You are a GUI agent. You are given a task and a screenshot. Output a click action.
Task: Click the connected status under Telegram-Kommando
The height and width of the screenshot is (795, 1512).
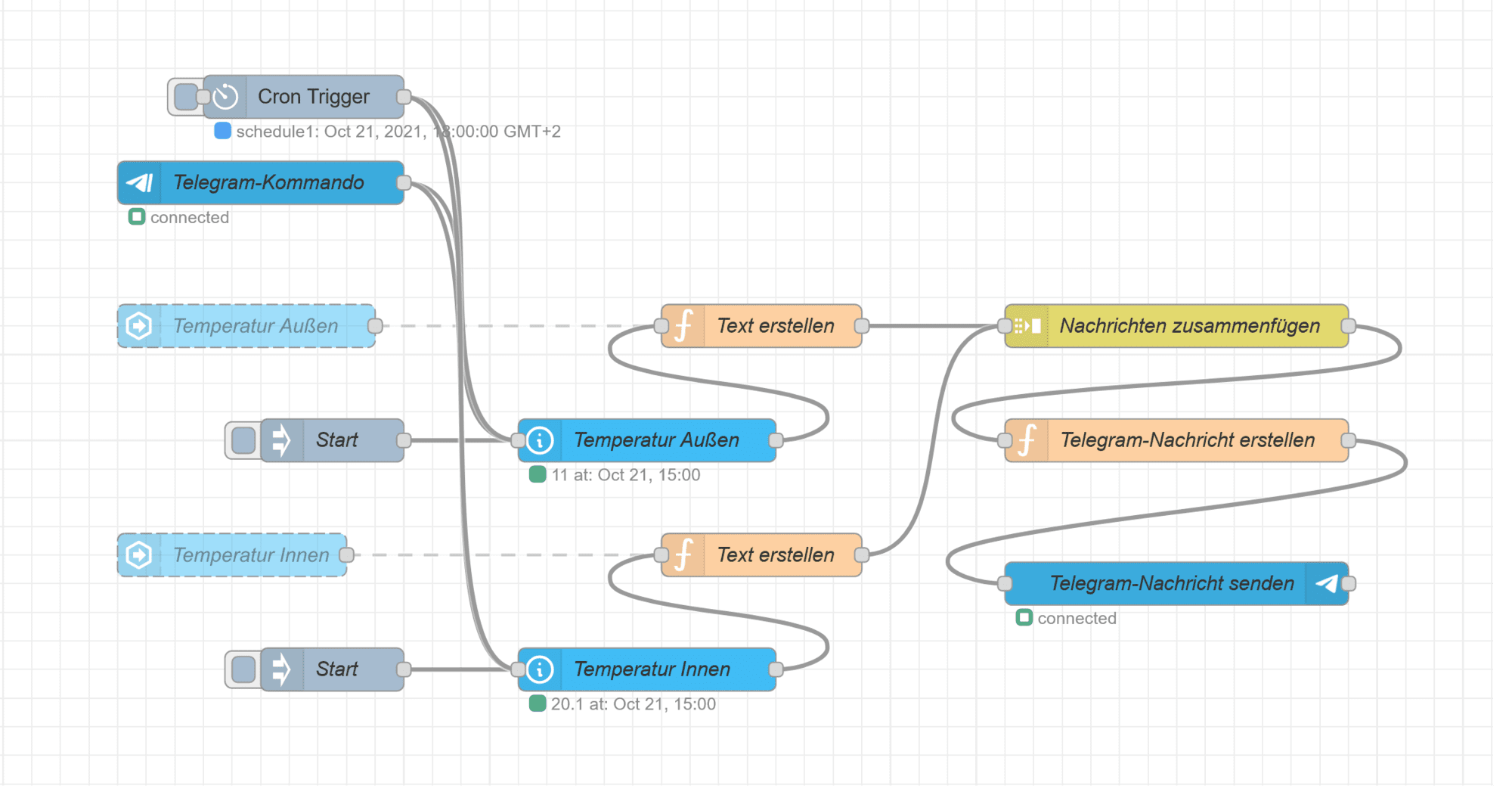click(x=179, y=218)
